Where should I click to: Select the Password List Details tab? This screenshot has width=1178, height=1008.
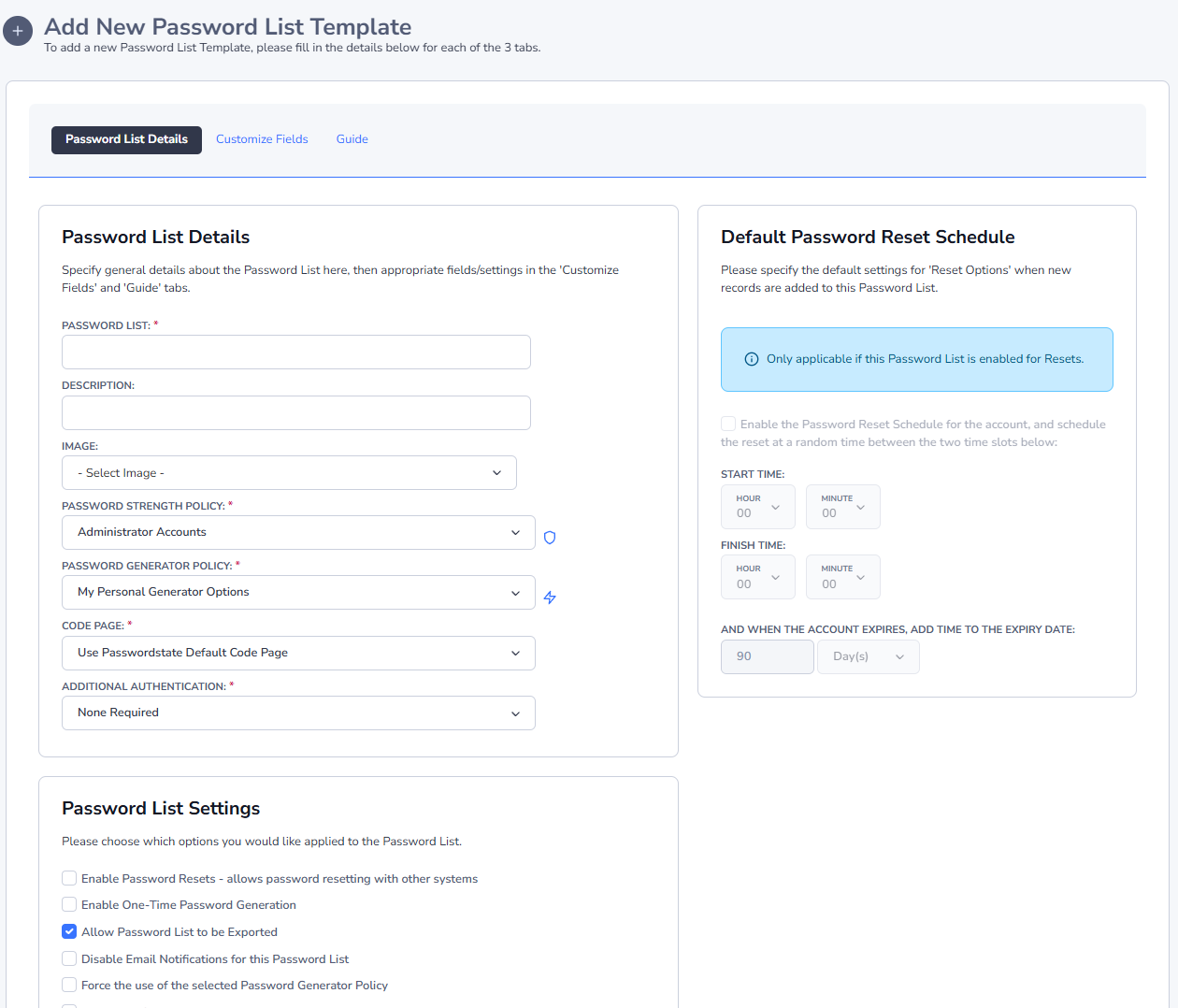pyautogui.click(x=126, y=139)
